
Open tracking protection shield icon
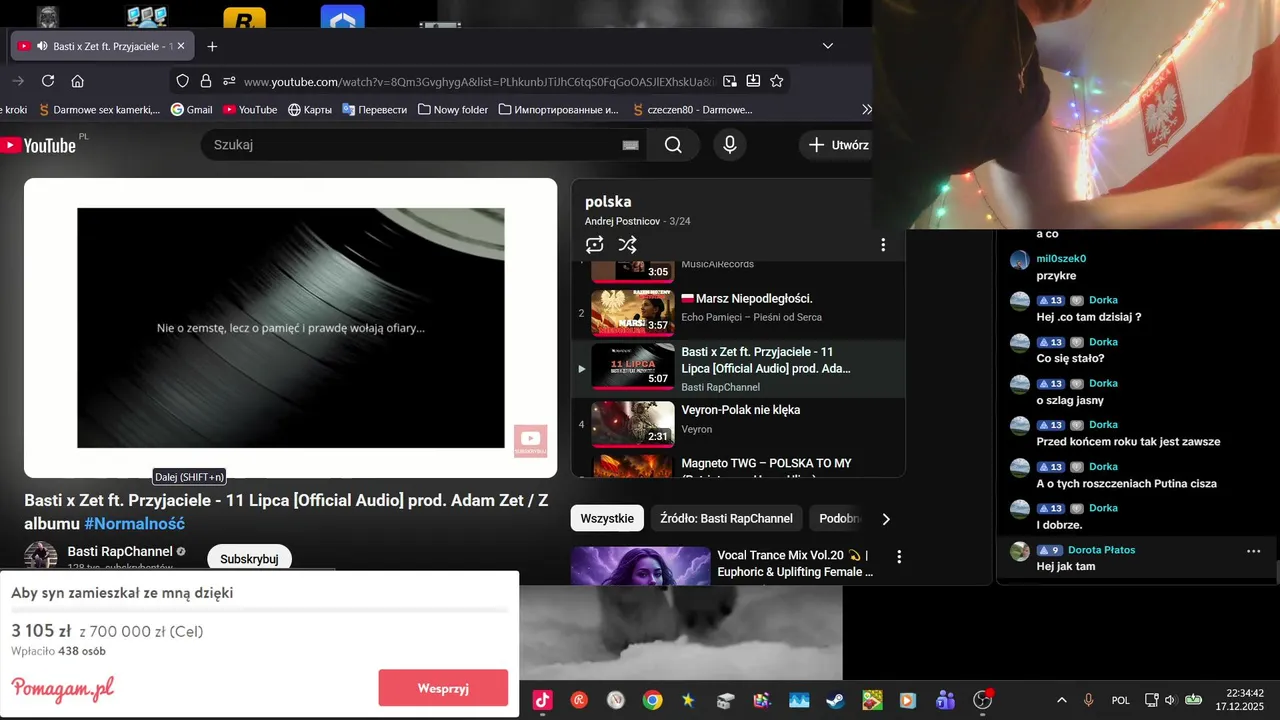(182, 81)
